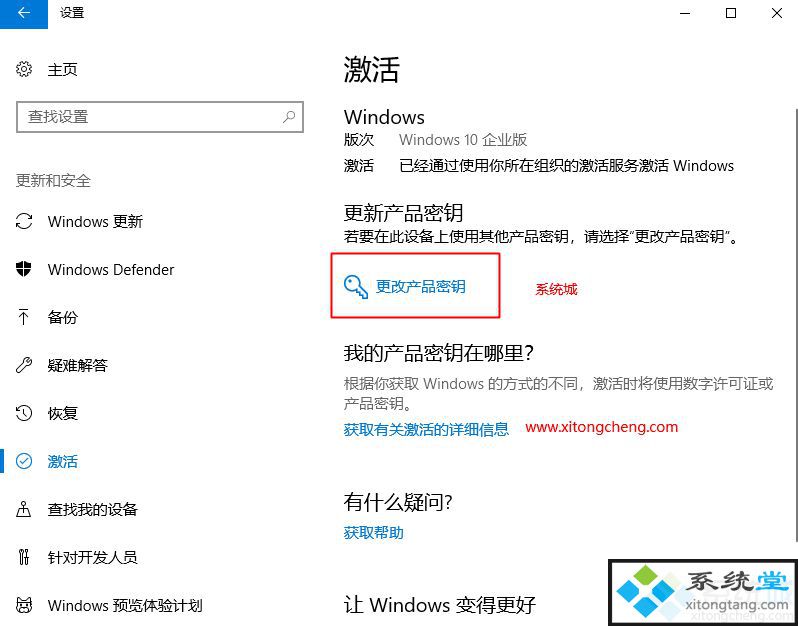Click the 获取帮助 link
The width and height of the screenshot is (798, 626).
pyautogui.click(x=374, y=533)
